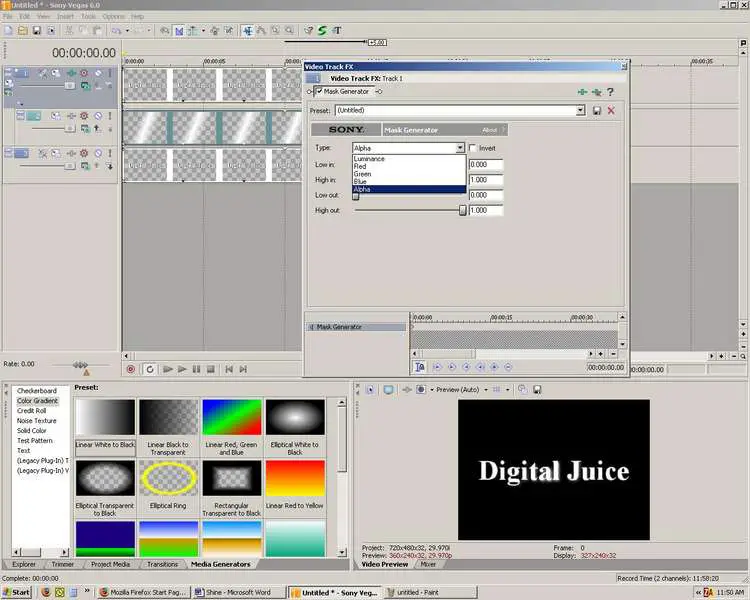Click the Save project floppy icon
Screen dimensions: 750x600
[x=36, y=31]
